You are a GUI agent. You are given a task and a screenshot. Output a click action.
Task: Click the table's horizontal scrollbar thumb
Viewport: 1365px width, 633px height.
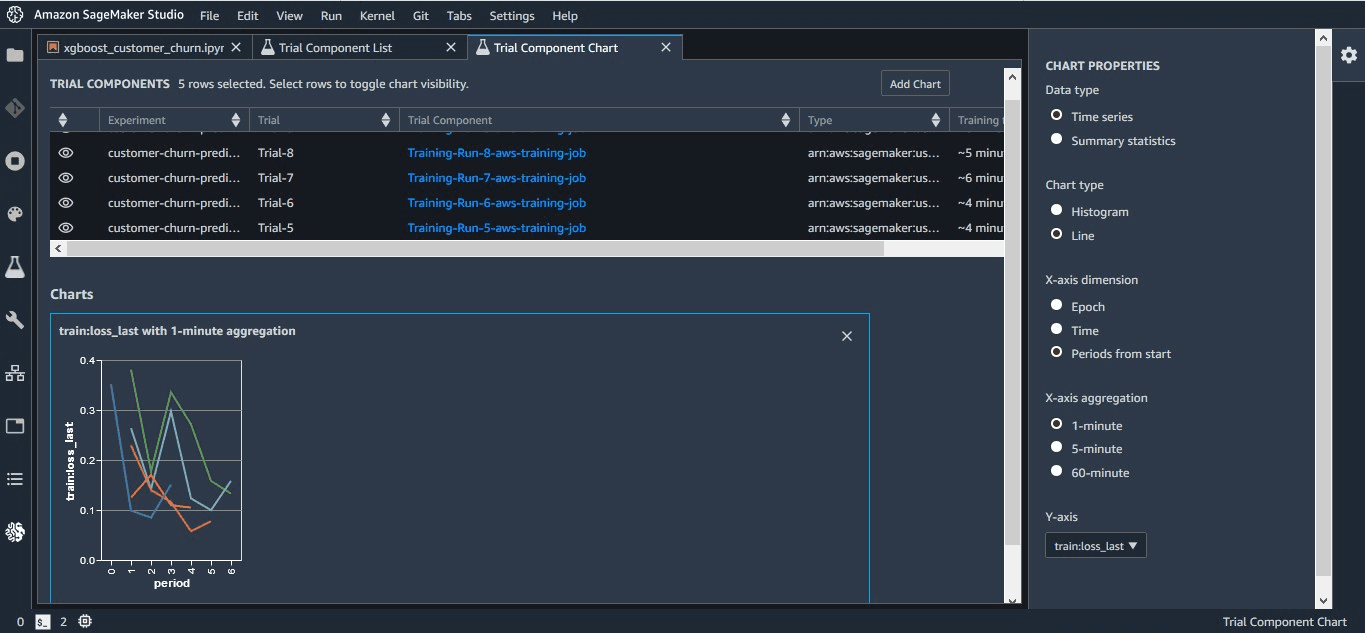(475, 248)
